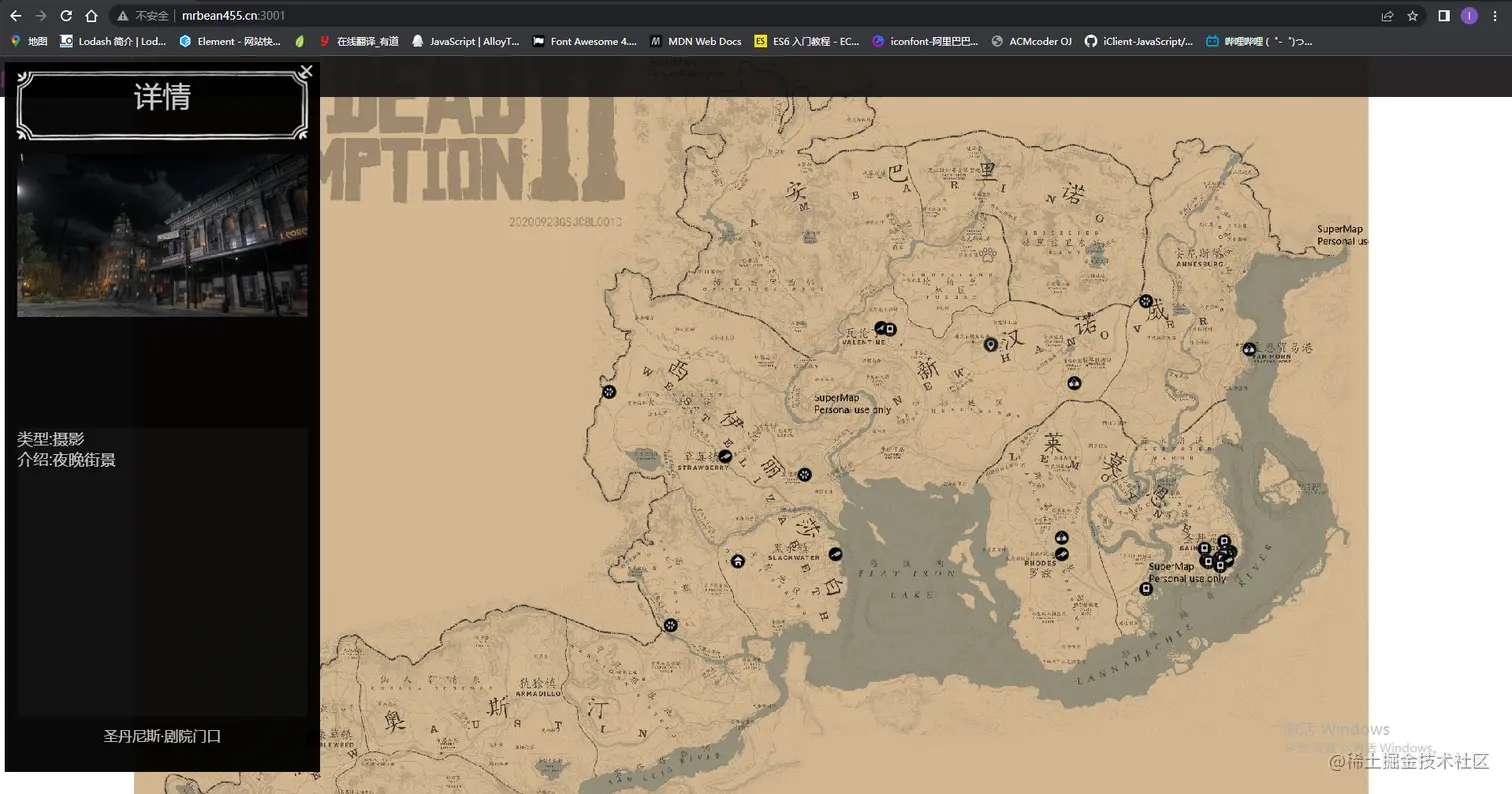Open the green leaf icon bookmark
The width and height of the screenshot is (1512, 794).
[300, 41]
